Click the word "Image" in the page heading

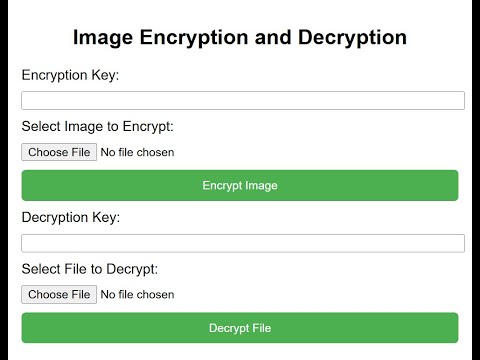click(x=103, y=38)
